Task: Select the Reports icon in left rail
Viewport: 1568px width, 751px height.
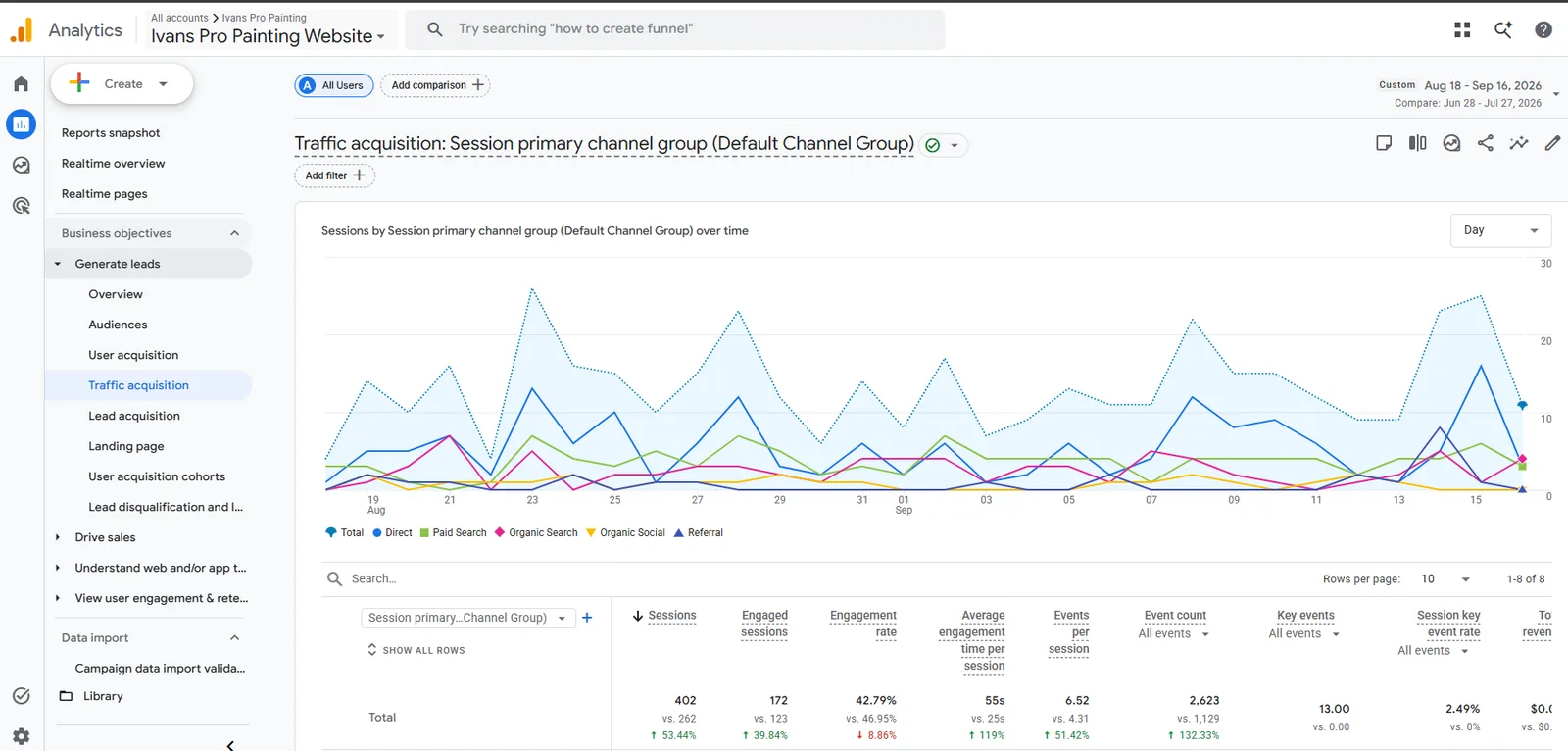Action: point(21,125)
